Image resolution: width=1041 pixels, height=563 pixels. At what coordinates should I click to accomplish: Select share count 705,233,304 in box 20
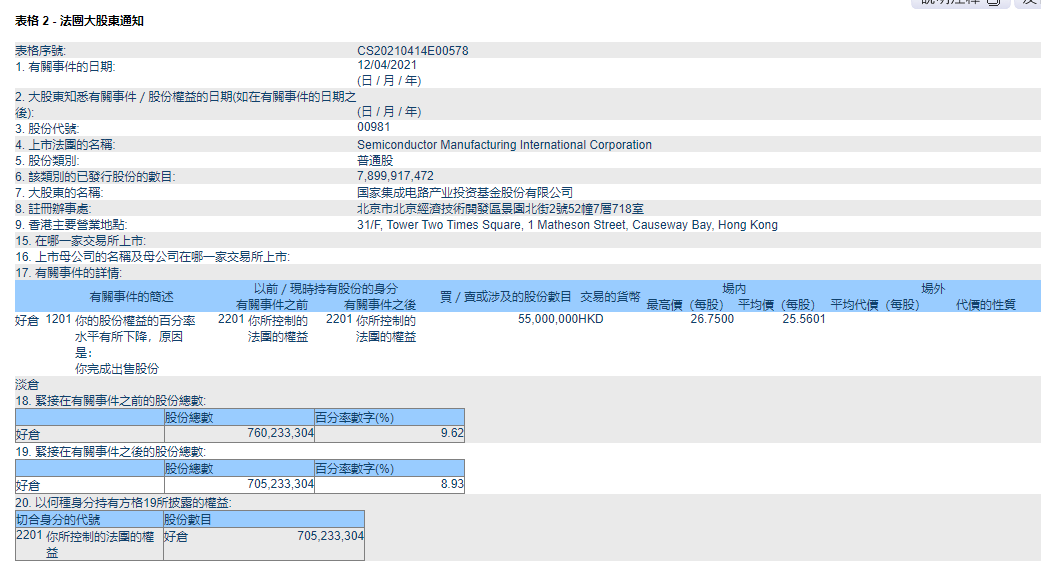click(330, 536)
